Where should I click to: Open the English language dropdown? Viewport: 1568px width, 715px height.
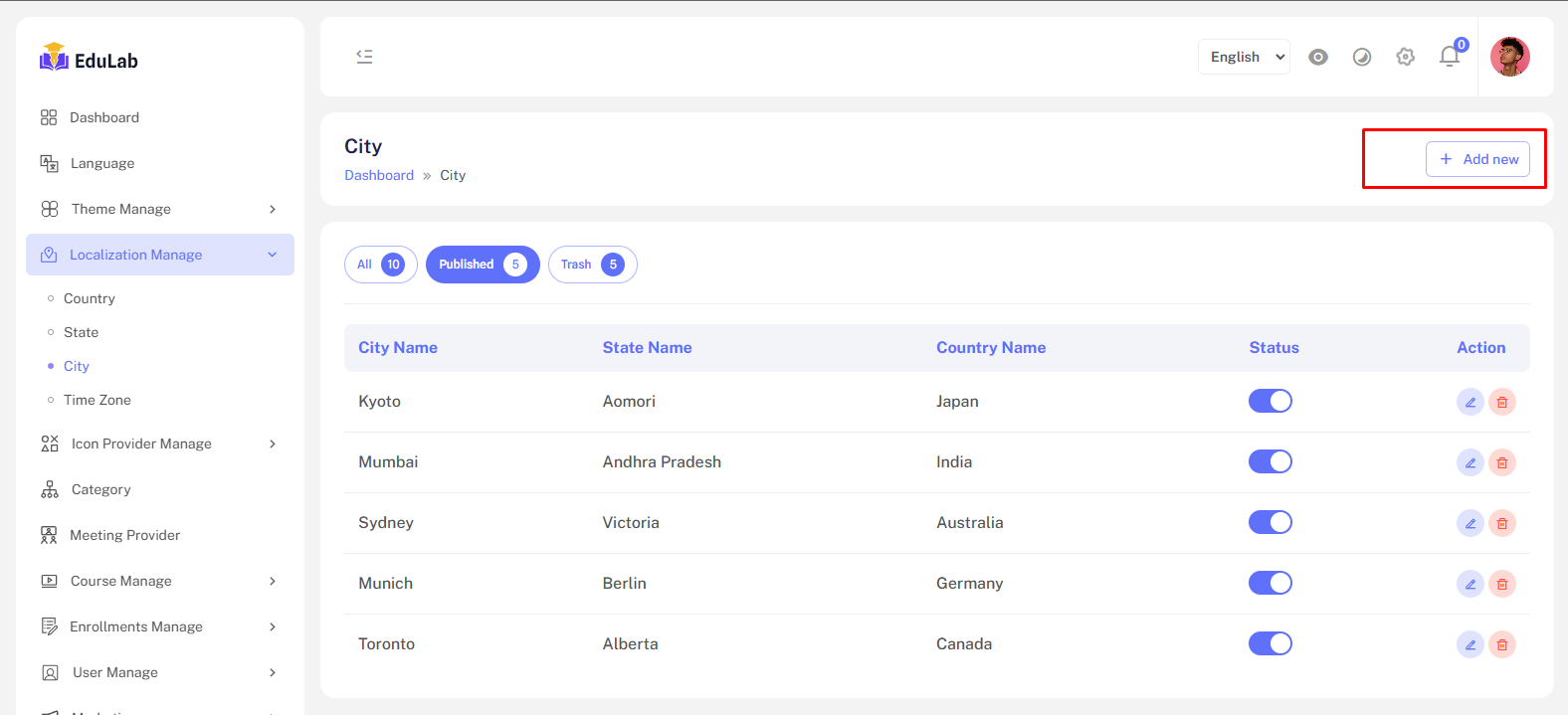[x=1244, y=57]
